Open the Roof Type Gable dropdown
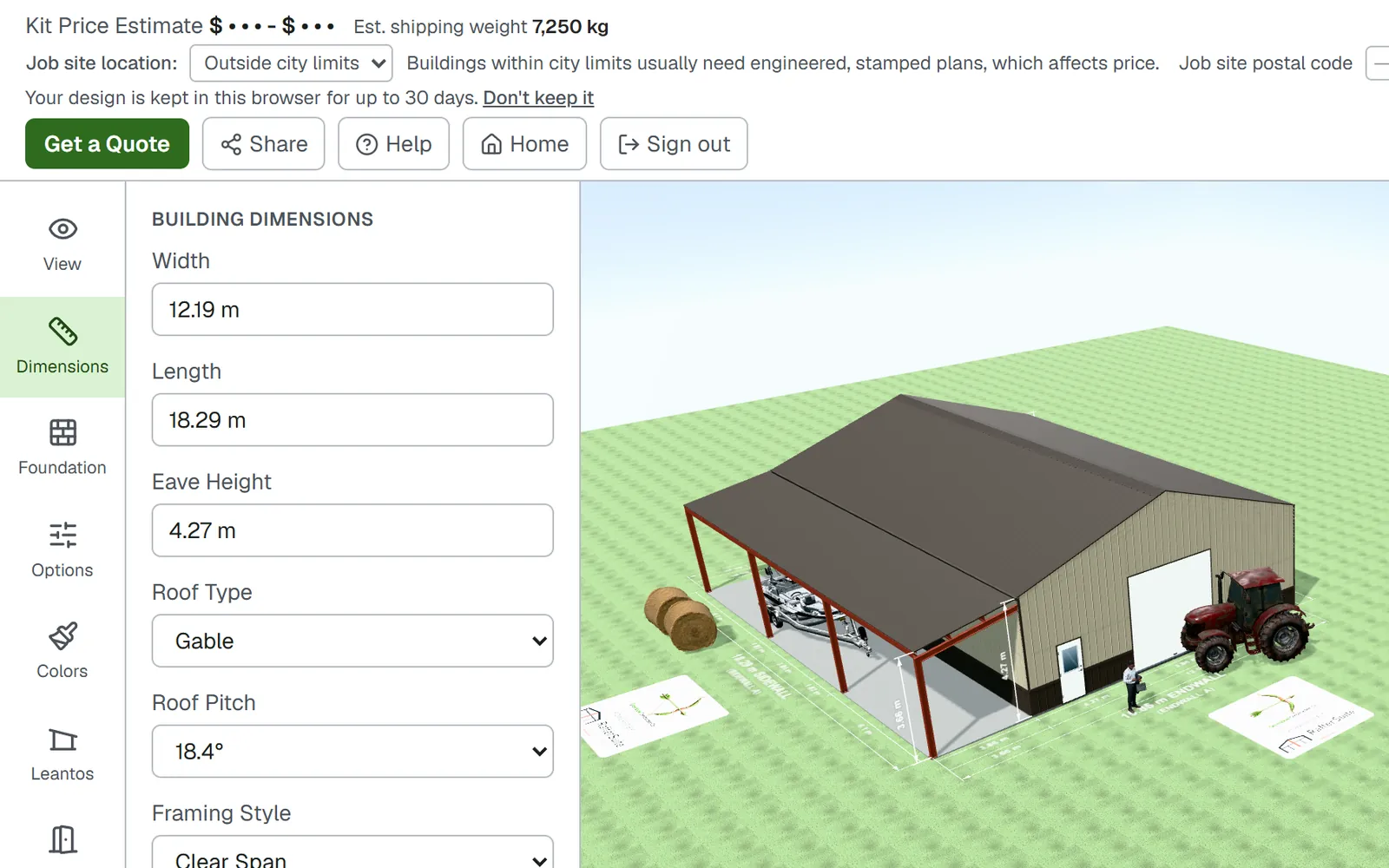Screen dimensions: 1389x868 click(352, 641)
